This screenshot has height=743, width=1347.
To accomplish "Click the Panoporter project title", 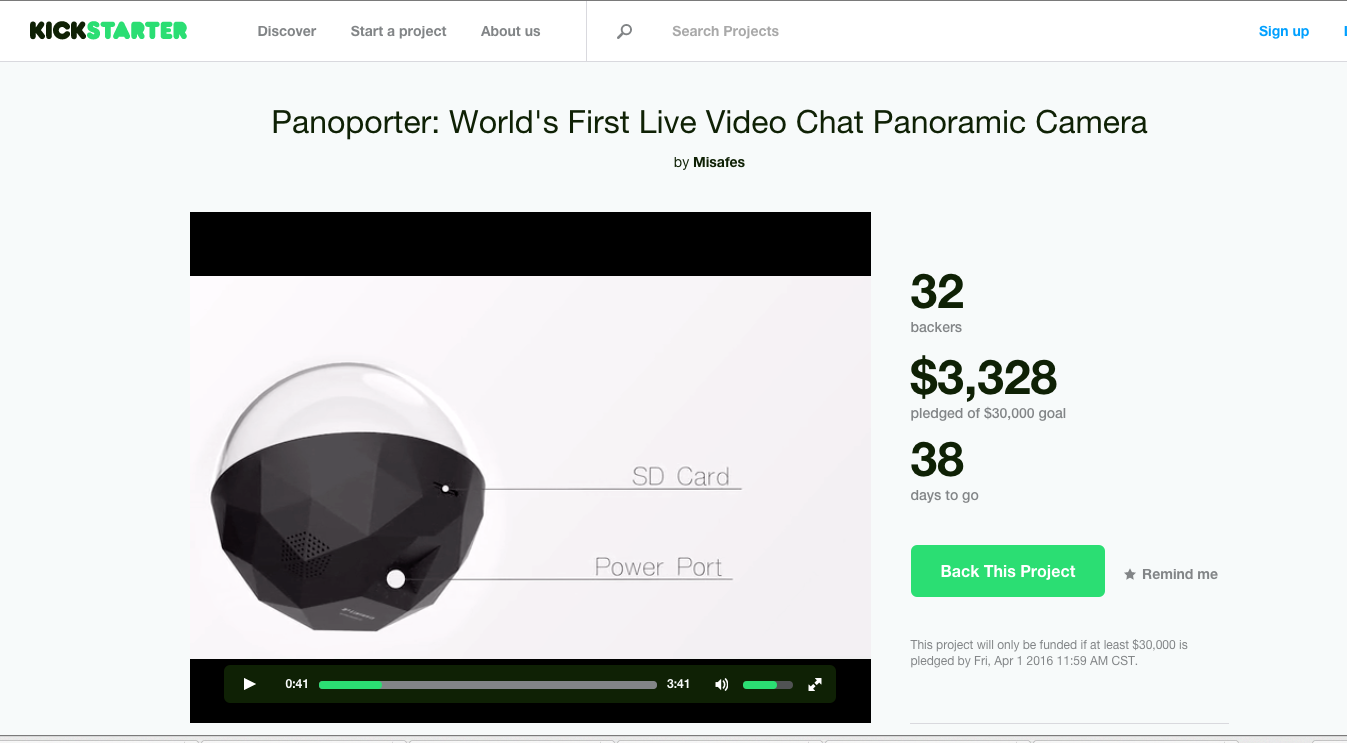I will 709,122.
